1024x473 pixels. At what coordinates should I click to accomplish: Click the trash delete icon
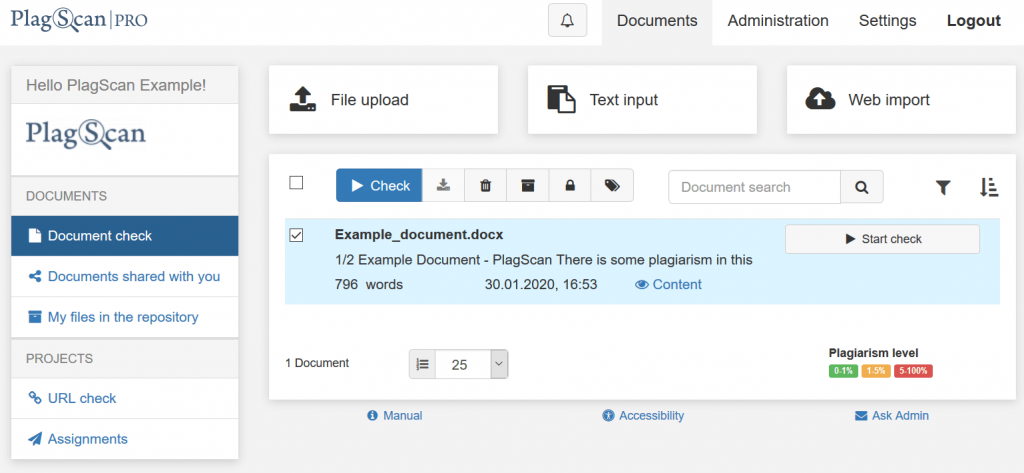click(x=485, y=186)
